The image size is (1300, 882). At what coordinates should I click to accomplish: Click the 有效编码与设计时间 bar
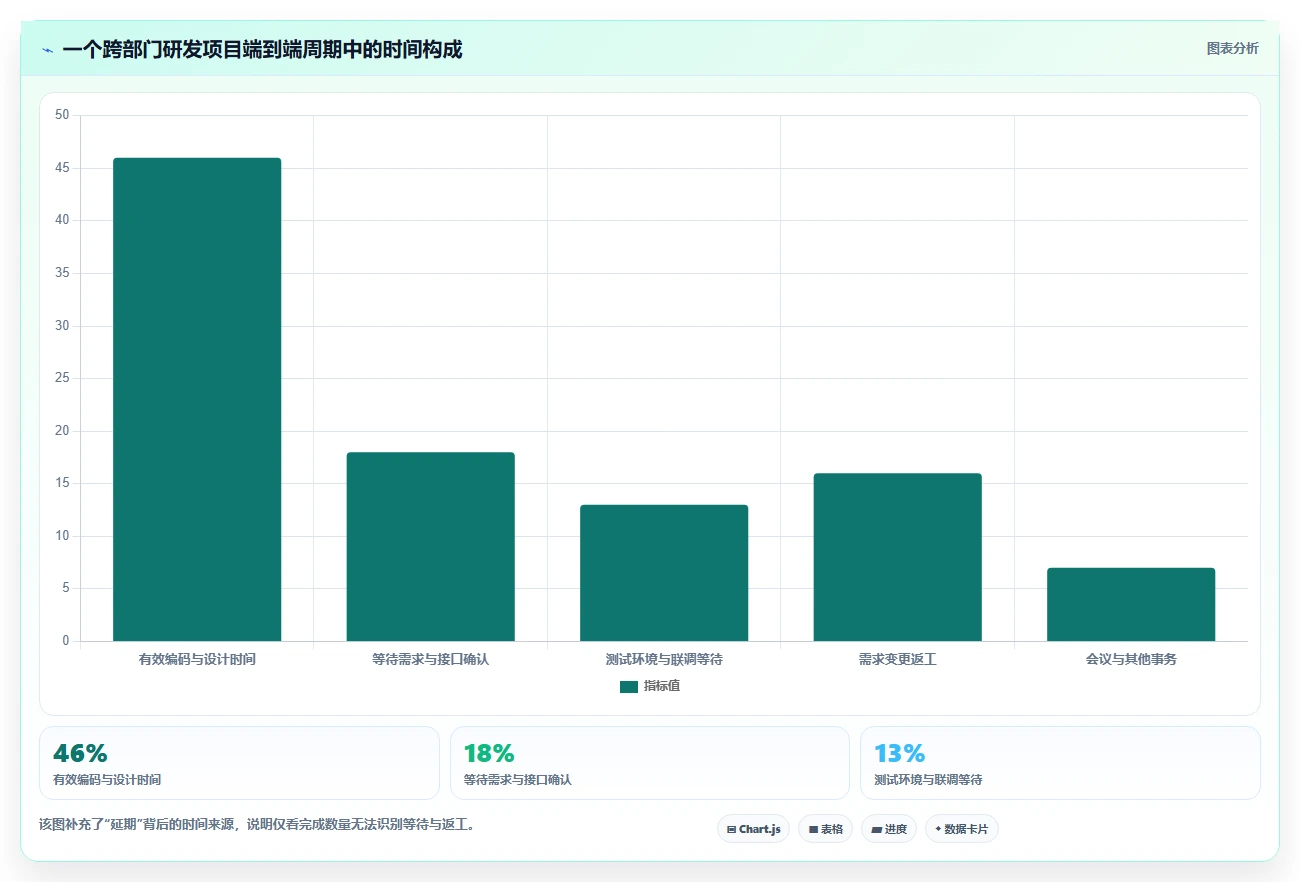pyautogui.click(x=197, y=399)
